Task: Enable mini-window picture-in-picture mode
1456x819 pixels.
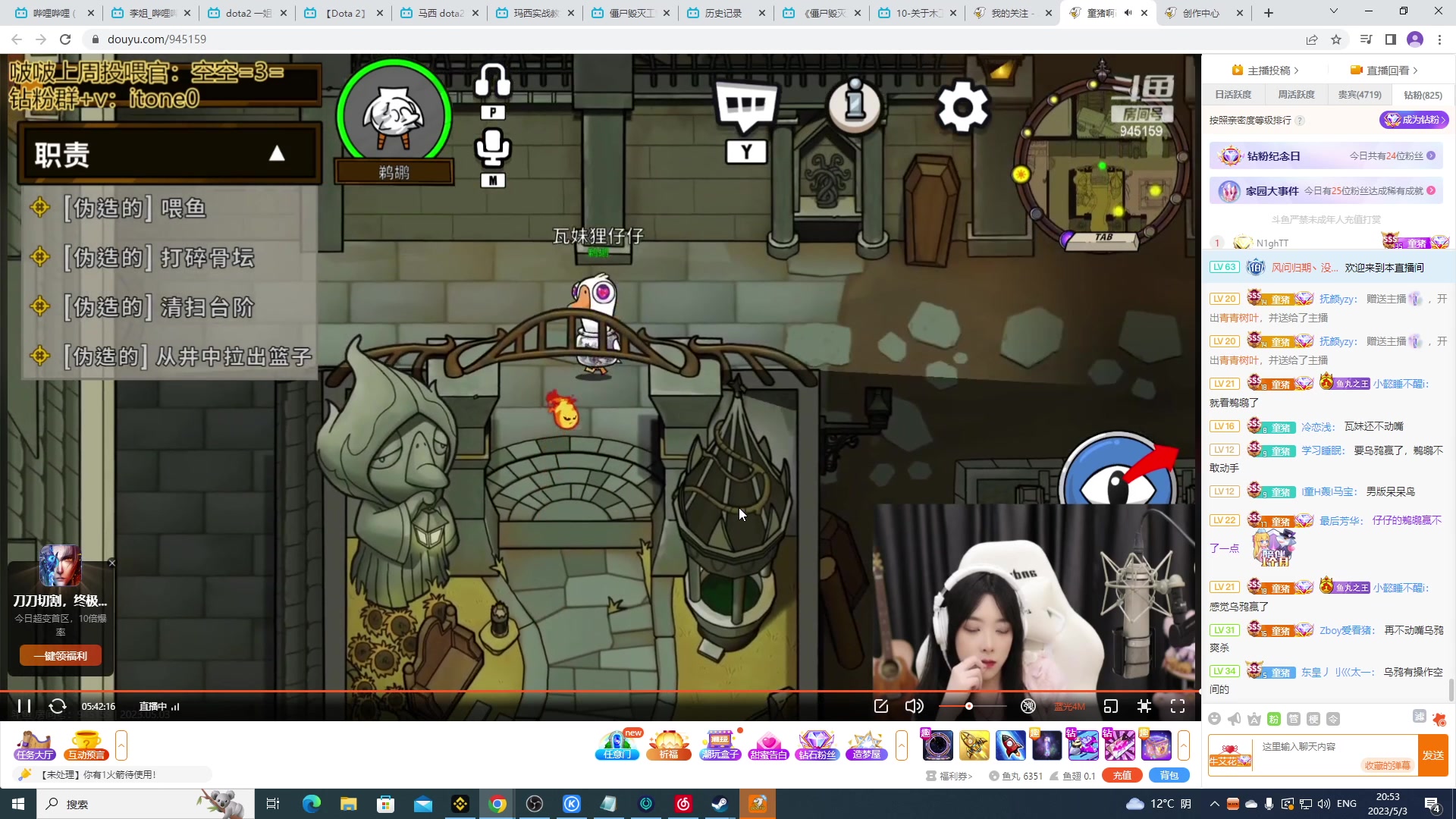Action: pos(1111,706)
